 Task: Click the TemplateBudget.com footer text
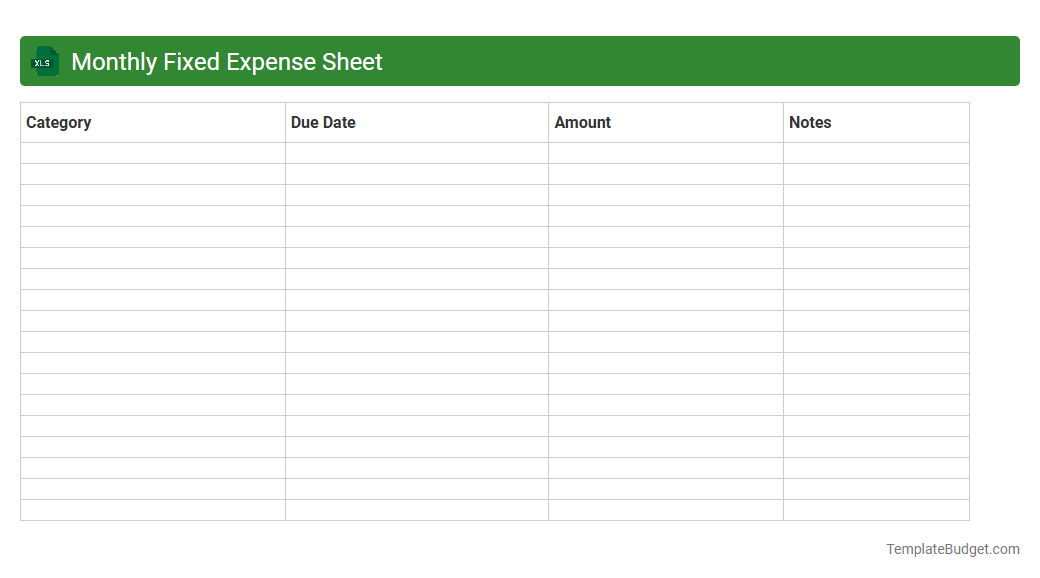click(x=951, y=548)
